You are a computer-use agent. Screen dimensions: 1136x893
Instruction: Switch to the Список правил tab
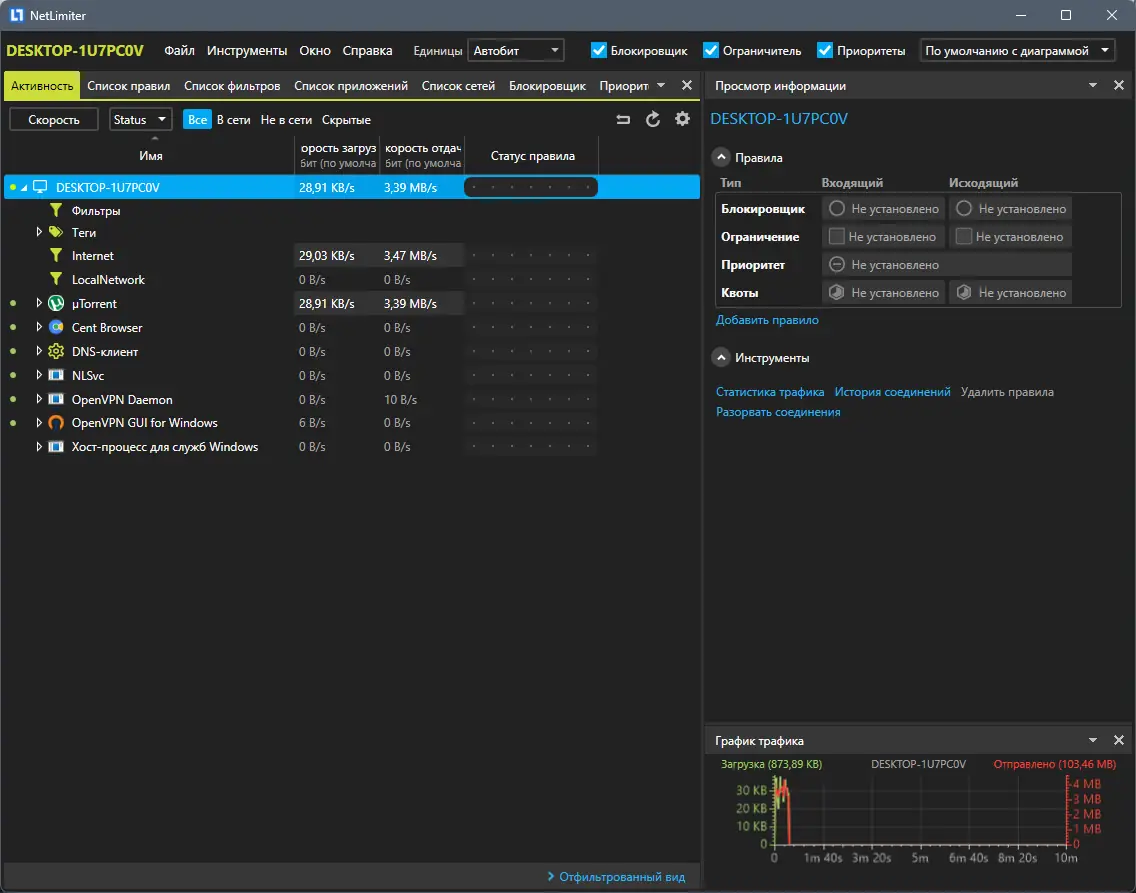click(x=128, y=86)
